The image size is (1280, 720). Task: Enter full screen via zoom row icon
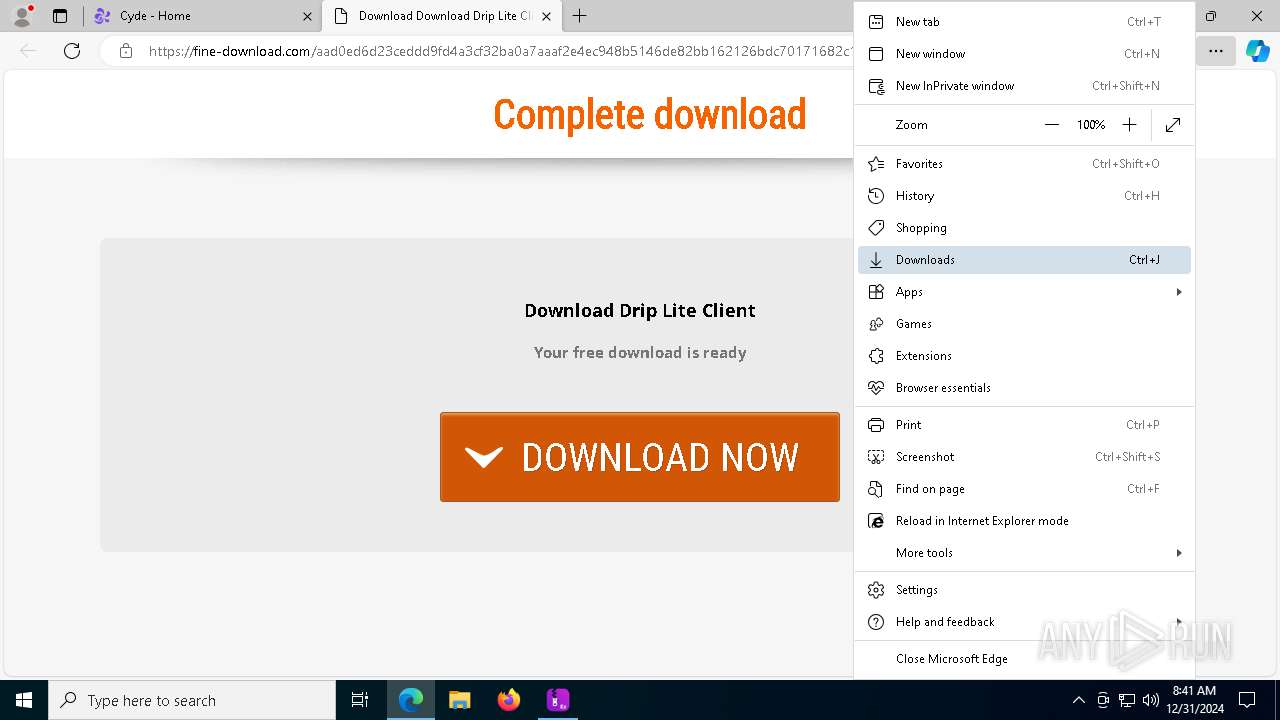(x=1173, y=125)
